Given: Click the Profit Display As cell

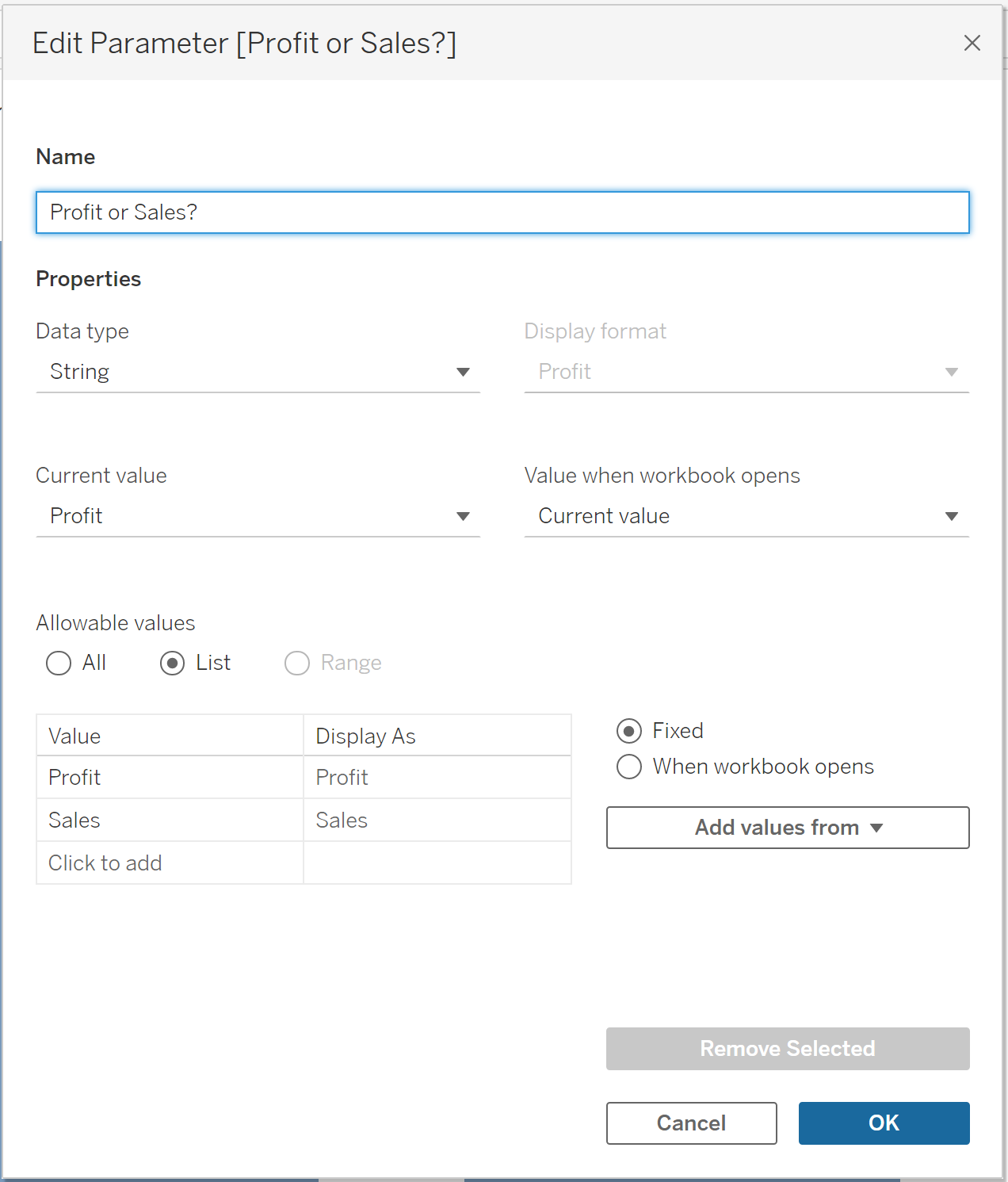Looking at the screenshot, I should (x=437, y=778).
